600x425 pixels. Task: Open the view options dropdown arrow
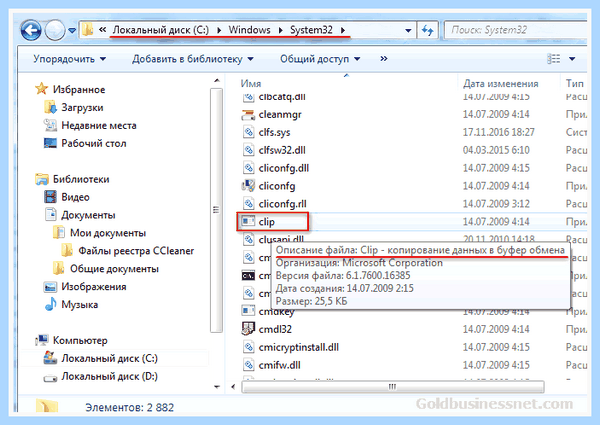coord(572,59)
